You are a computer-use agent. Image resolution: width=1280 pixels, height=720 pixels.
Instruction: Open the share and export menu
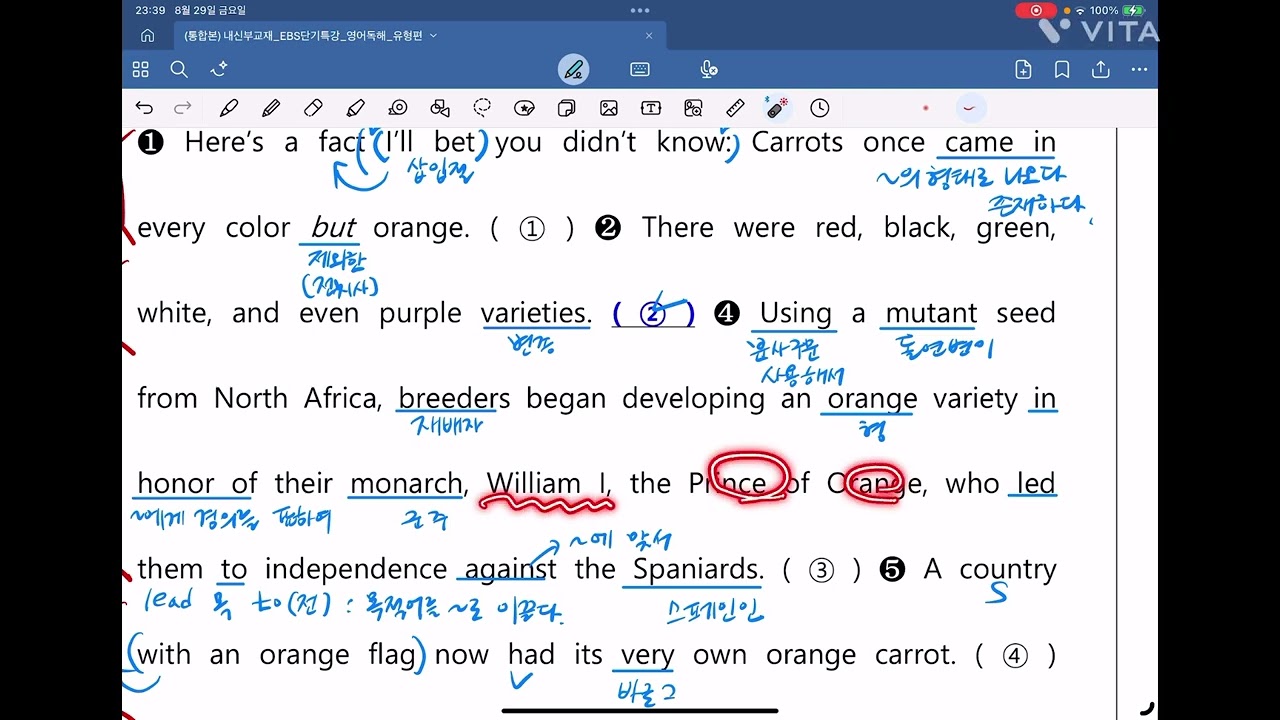(x=1101, y=69)
